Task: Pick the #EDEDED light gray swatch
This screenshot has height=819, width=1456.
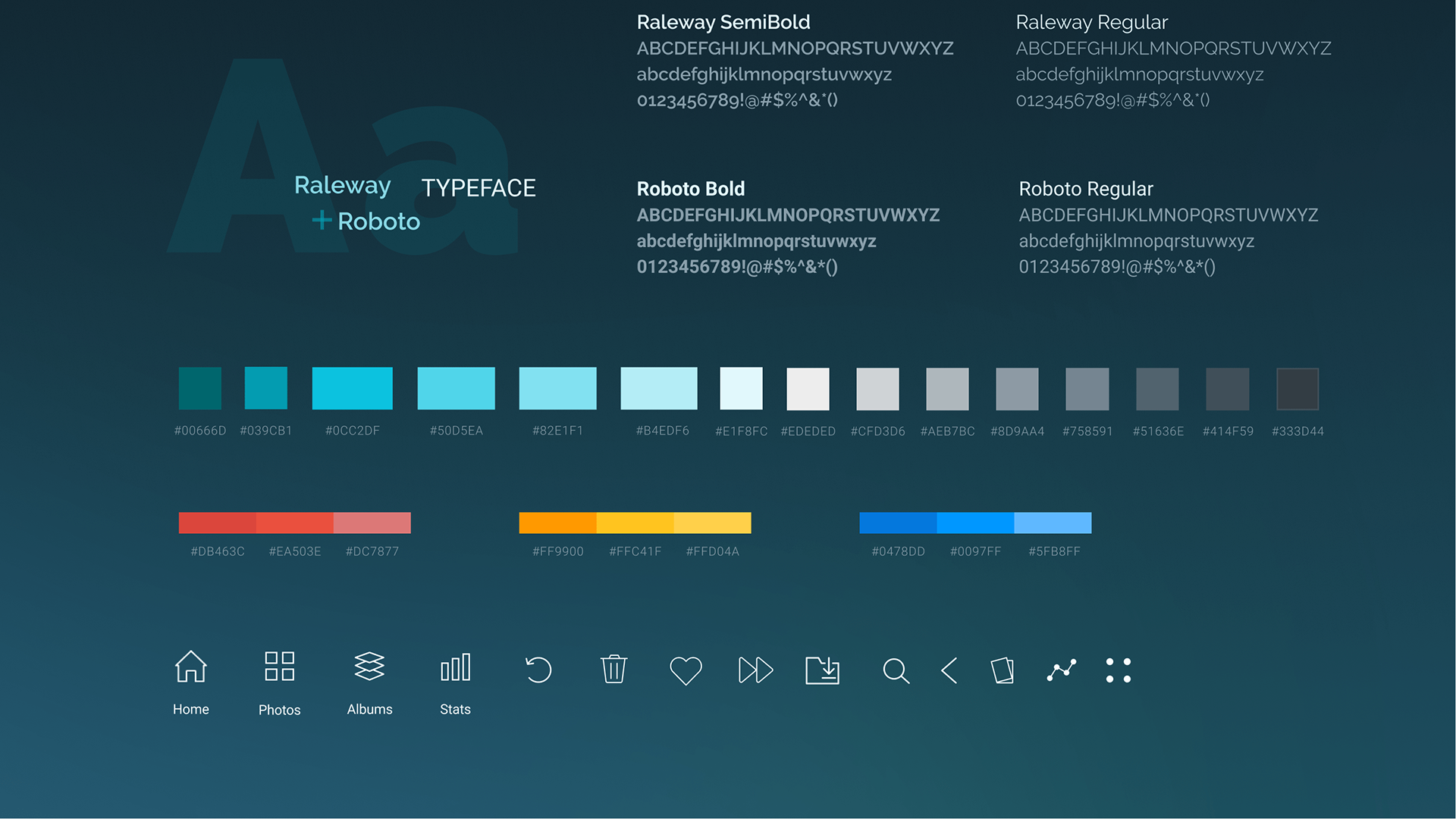Action: click(x=808, y=389)
